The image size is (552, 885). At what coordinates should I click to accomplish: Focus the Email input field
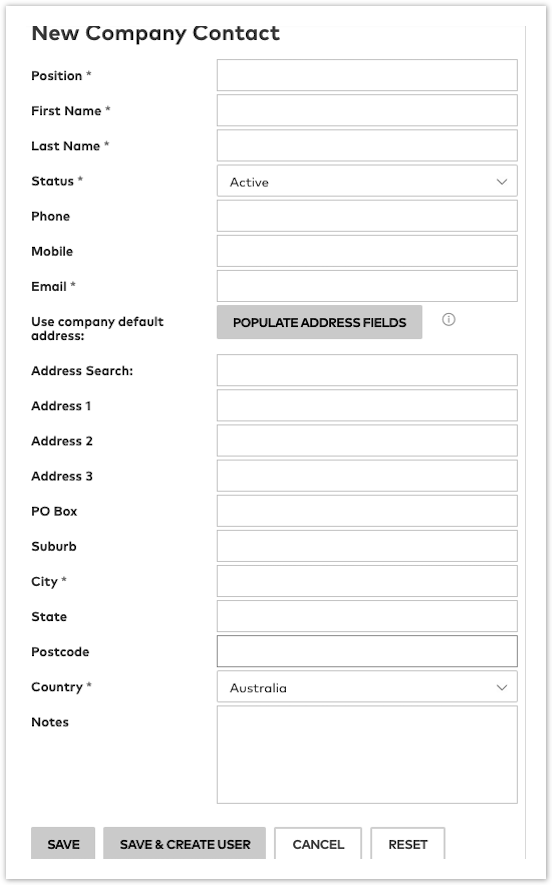(367, 286)
